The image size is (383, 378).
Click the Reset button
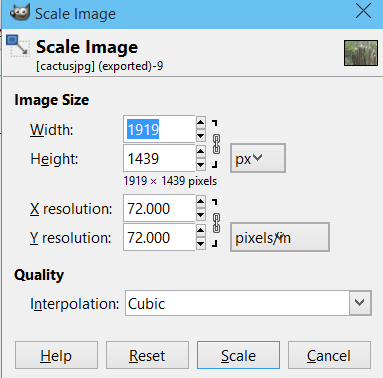tap(147, 355)
